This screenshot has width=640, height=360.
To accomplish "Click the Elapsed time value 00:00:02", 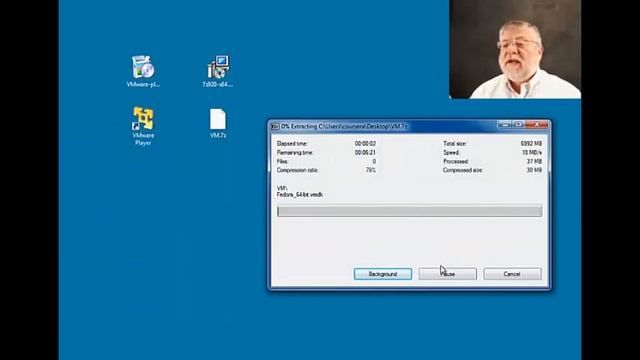I will pyautogui.click(x=365, y=144).
